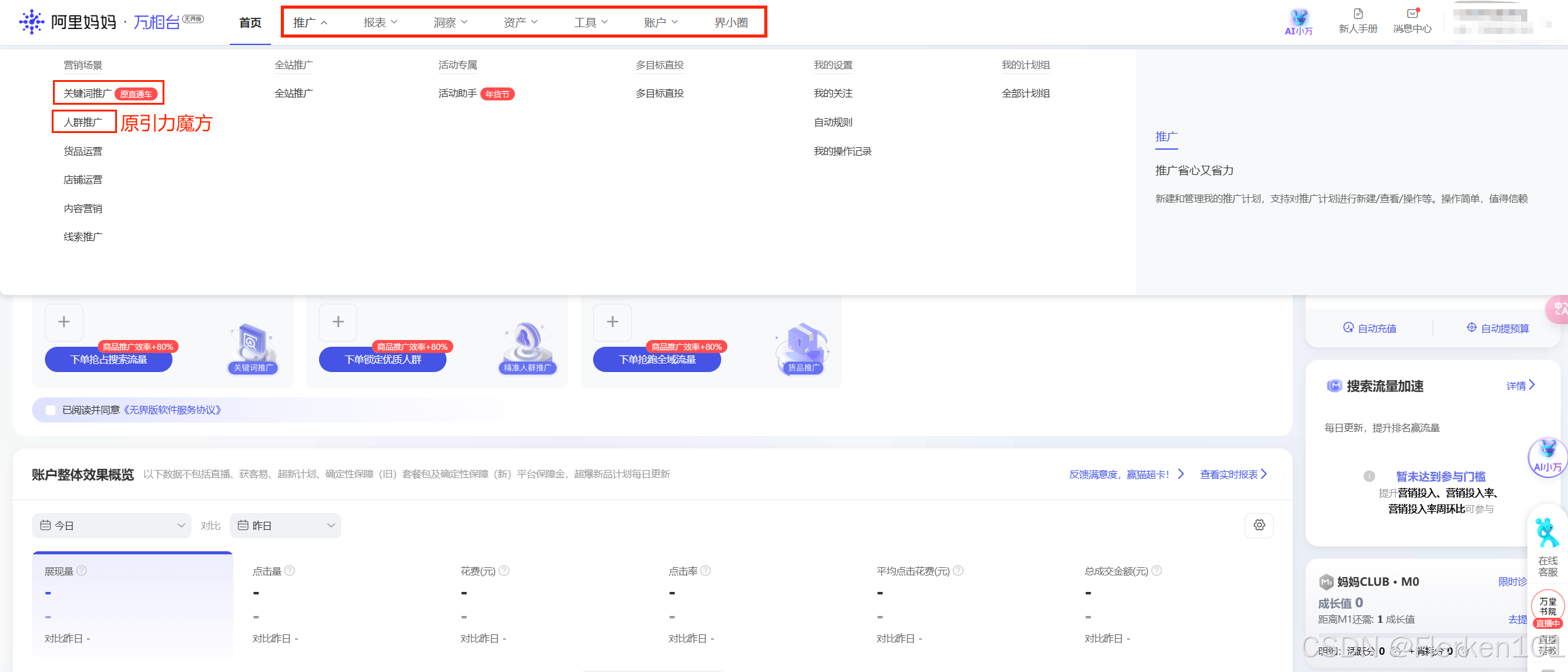Select the 展现量 metric card
Screen dimensions: 1568x672
point(132,604)
